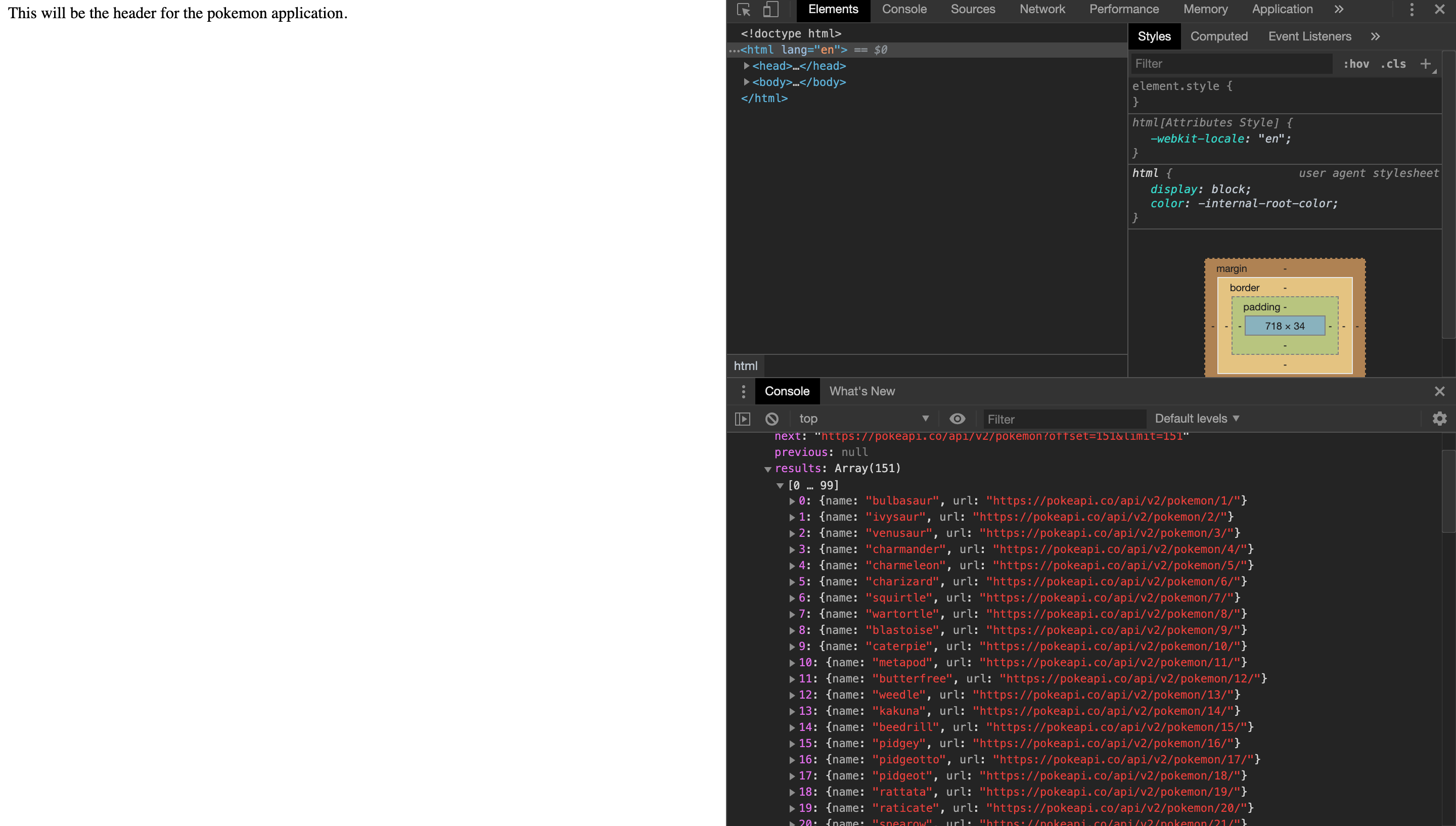Screen dimensions: 1456x826
Task: Select the Styles pane tab
Action: click(1154, 36)
